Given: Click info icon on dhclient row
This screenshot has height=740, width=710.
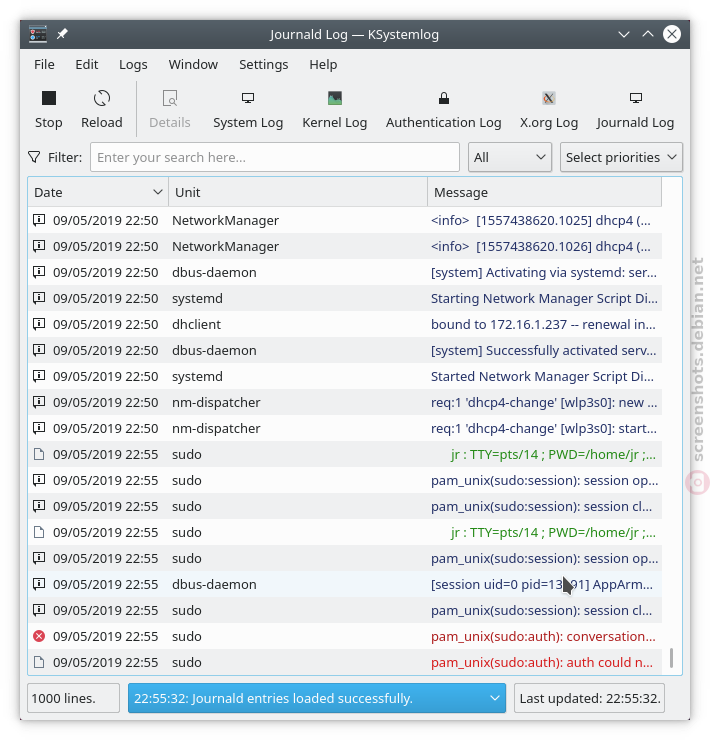Looking at the screenshot, I should tap(39, 324).
